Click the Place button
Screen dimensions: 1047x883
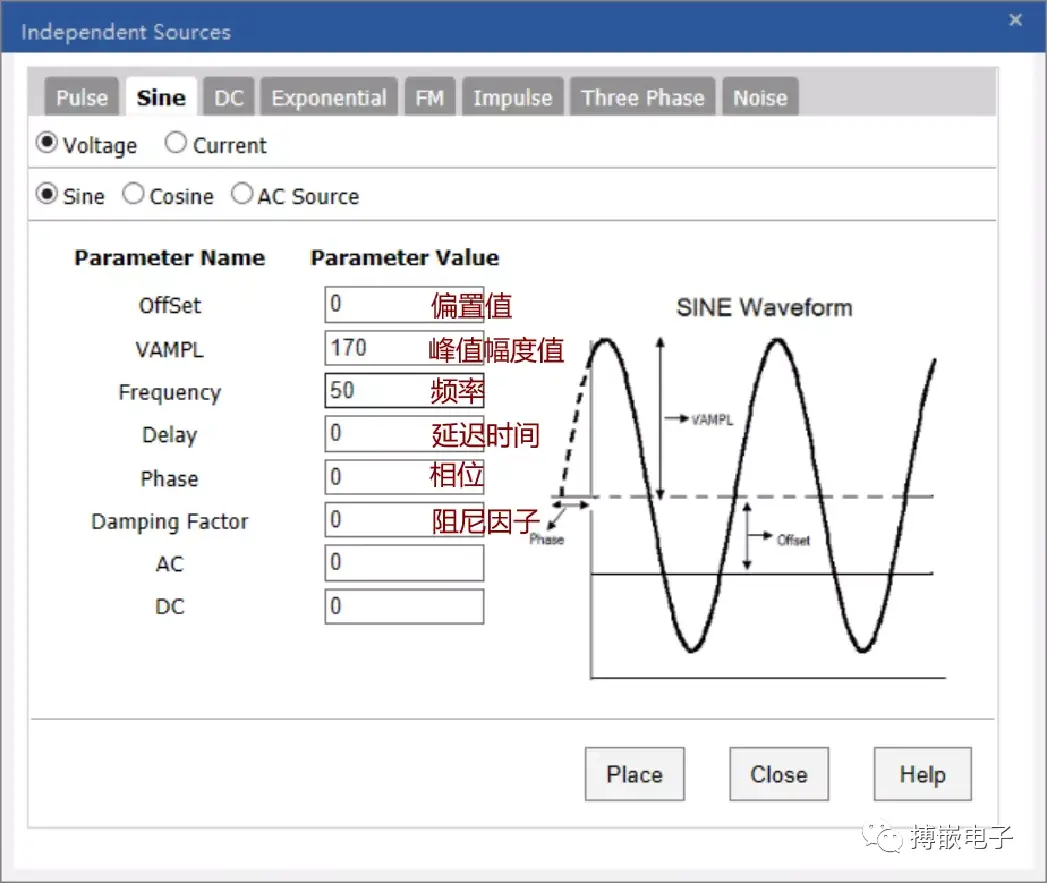634,774
